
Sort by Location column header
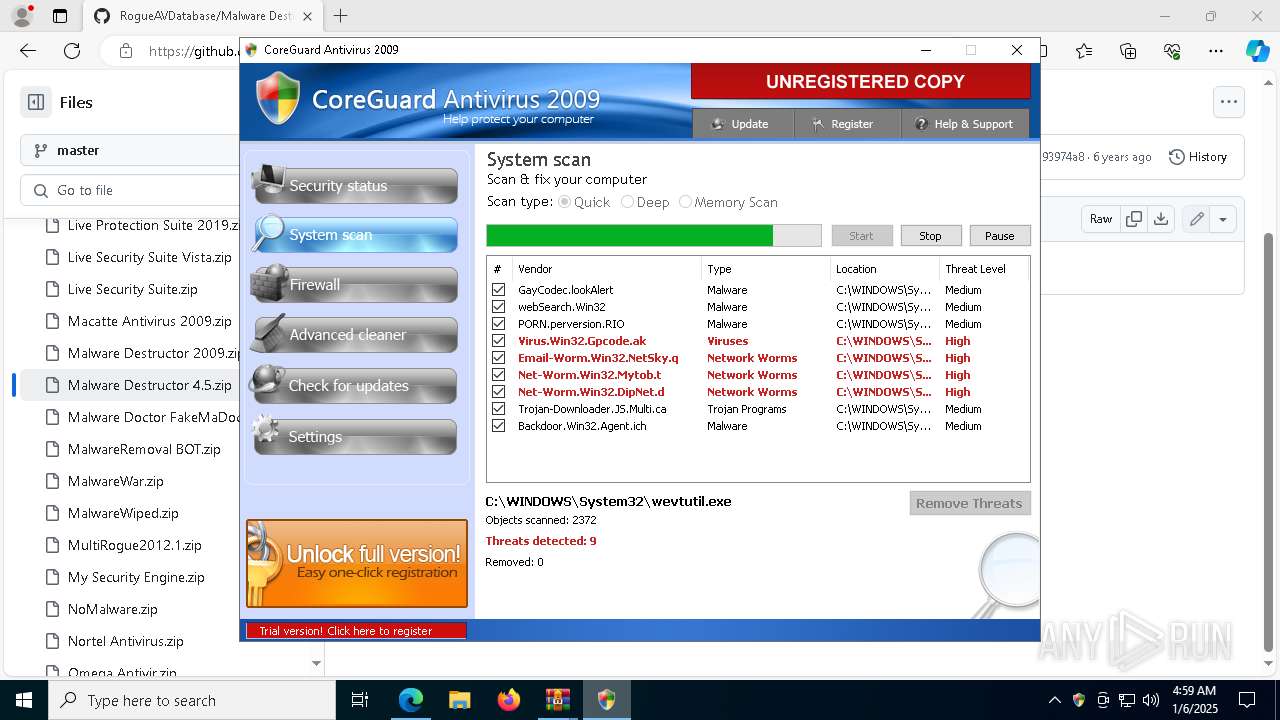[x=885, y=269]
